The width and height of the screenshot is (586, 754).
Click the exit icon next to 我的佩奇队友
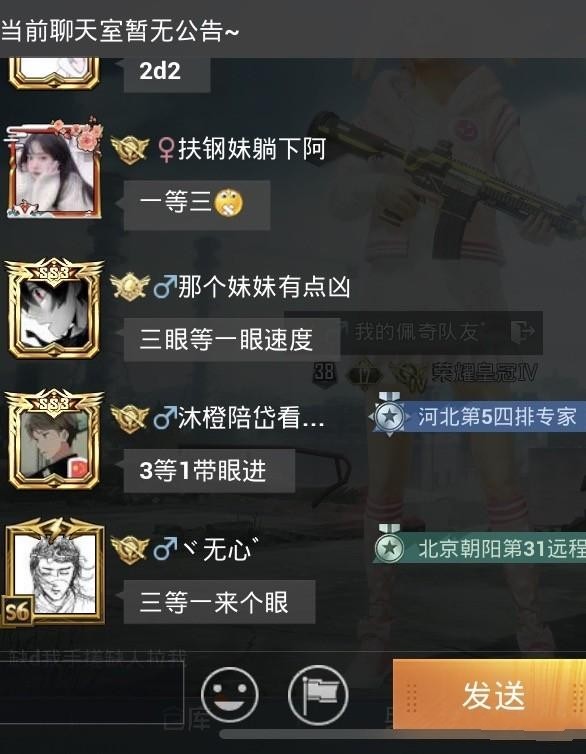pyautogui.click(x=522, y=332)
